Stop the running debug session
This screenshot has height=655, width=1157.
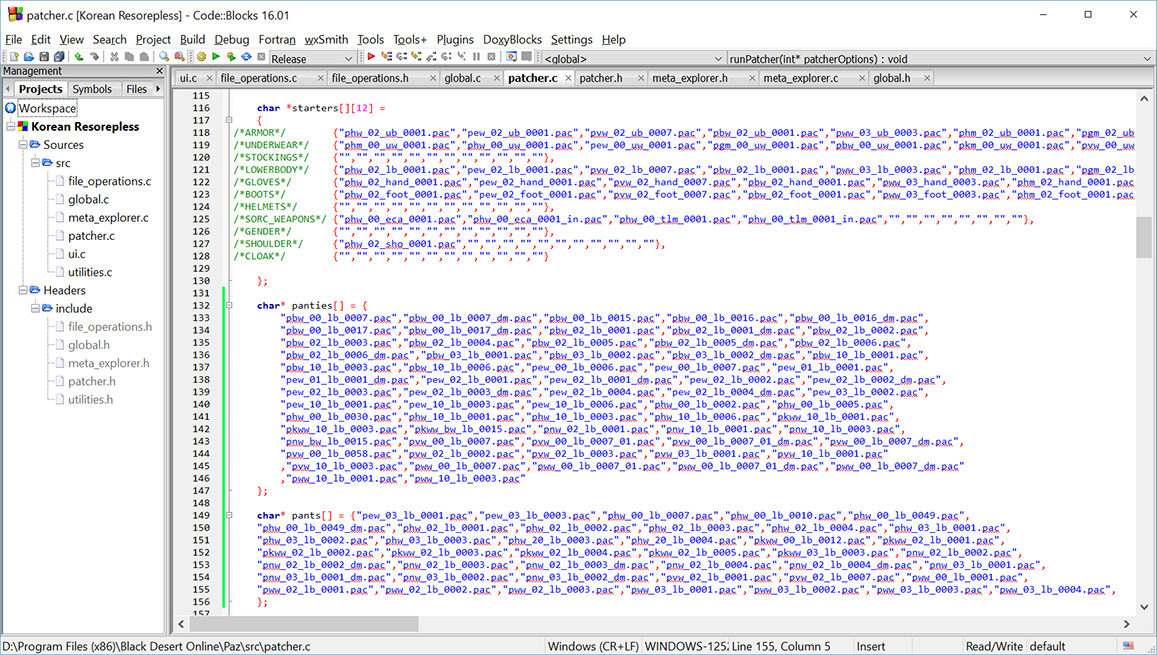click(x=491, y=59)
